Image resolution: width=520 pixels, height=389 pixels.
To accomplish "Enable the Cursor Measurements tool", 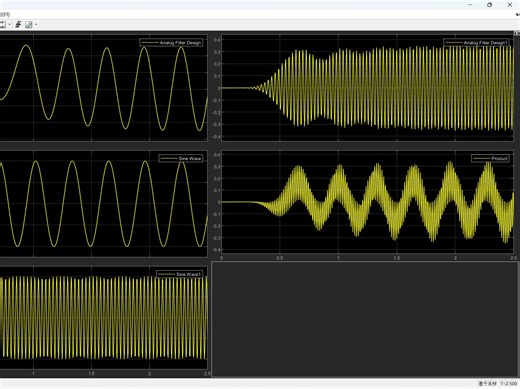I will pyautogui.click(x=29, y=24).
